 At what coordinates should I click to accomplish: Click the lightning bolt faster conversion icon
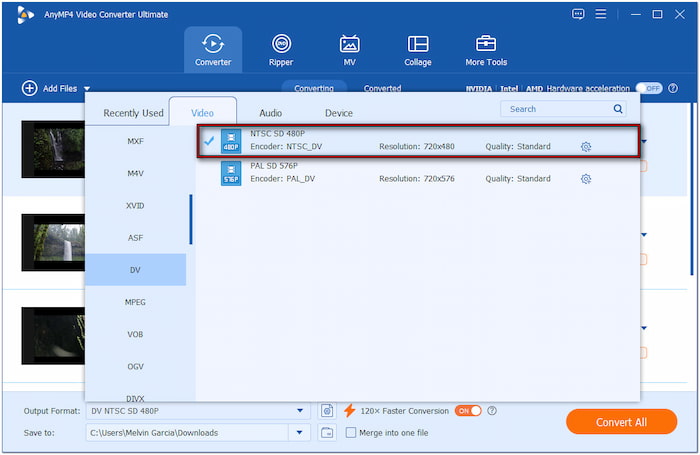tap(350, 411)
